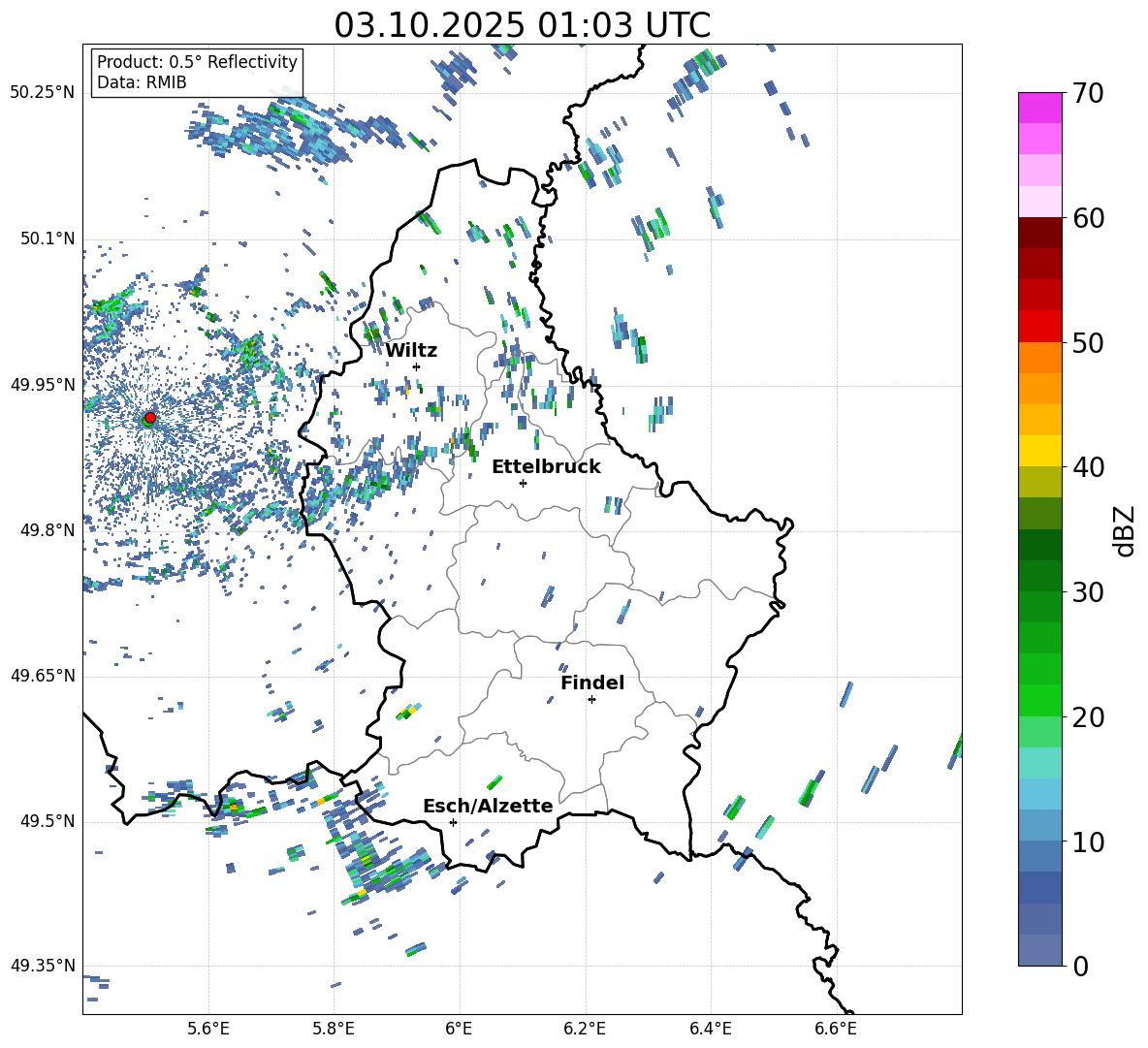The height and width of the screenshot is (1048, 1148).
Task: Select the Findel city label
Action: tap(592, 683)
